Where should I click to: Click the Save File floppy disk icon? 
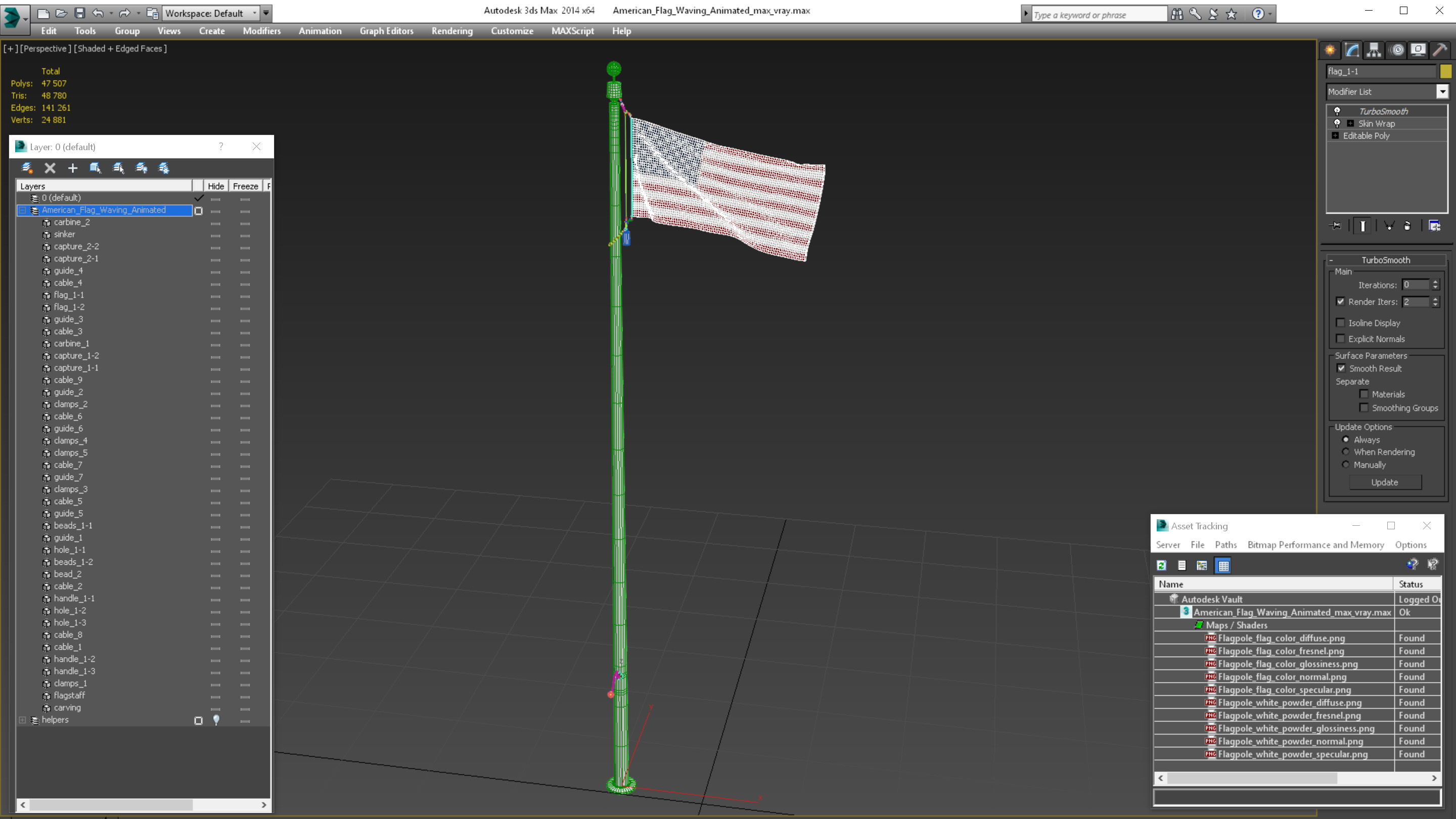point(80,13)
